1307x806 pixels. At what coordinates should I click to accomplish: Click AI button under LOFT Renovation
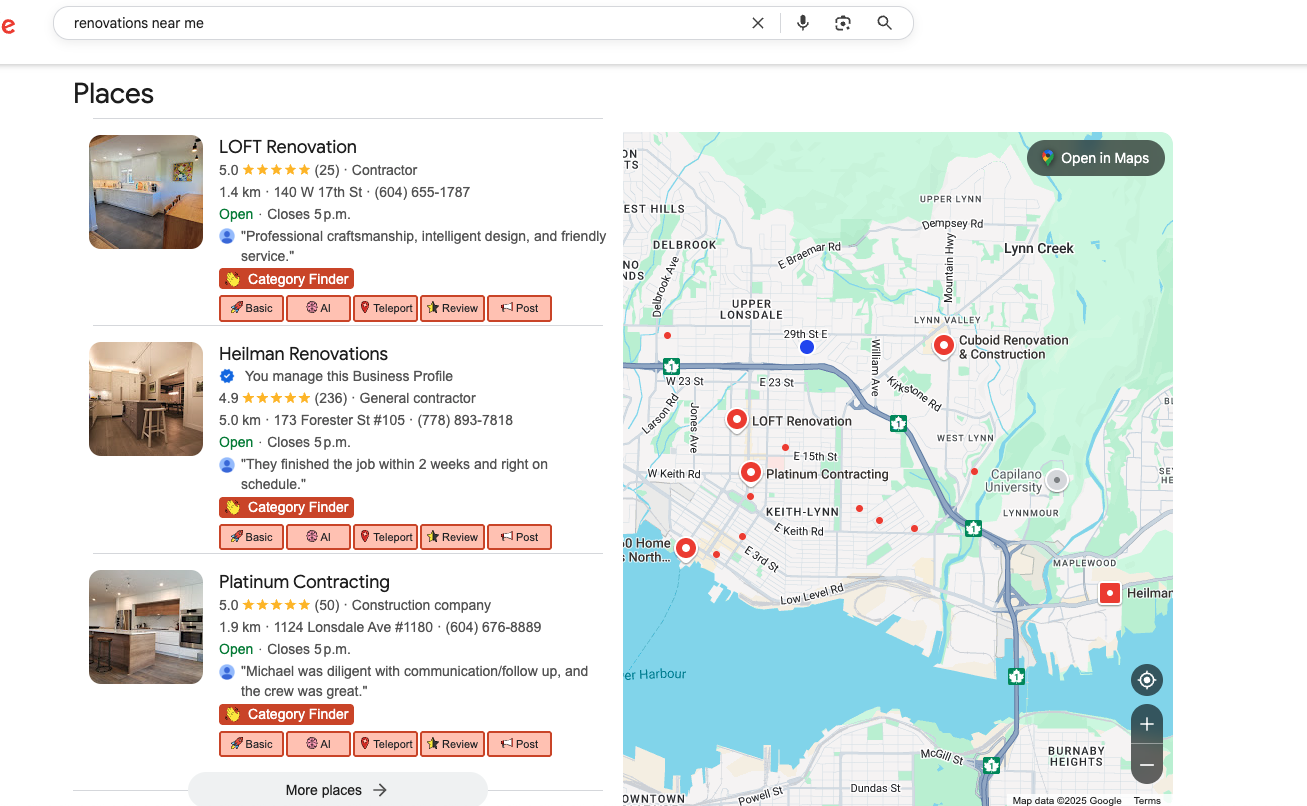pos(318,308)
